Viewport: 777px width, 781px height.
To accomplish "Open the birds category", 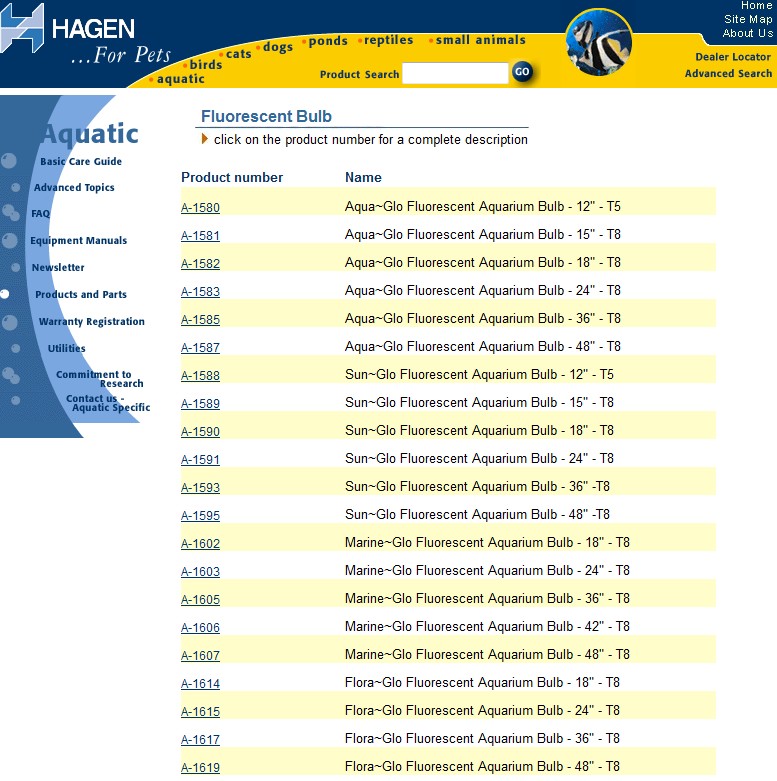I will point(206,64).
